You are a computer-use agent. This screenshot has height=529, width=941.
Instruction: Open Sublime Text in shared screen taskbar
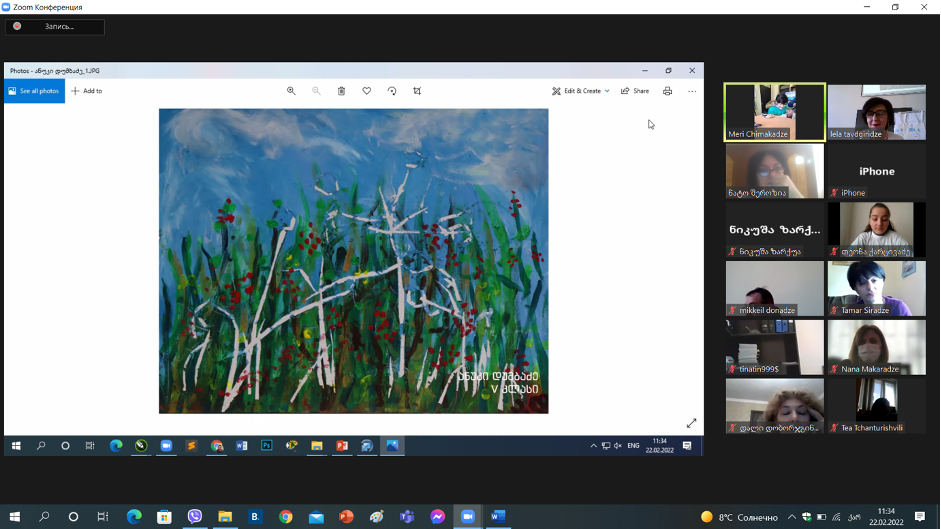(191, 446)
